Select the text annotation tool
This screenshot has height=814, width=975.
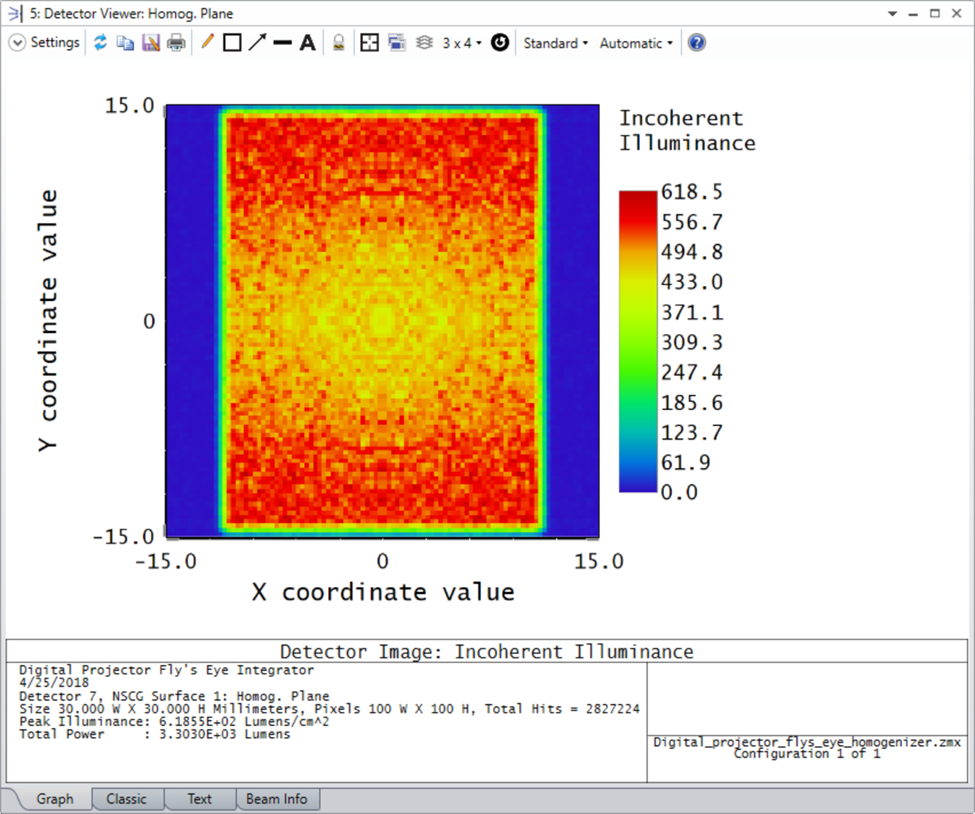(x=308, y=42)
